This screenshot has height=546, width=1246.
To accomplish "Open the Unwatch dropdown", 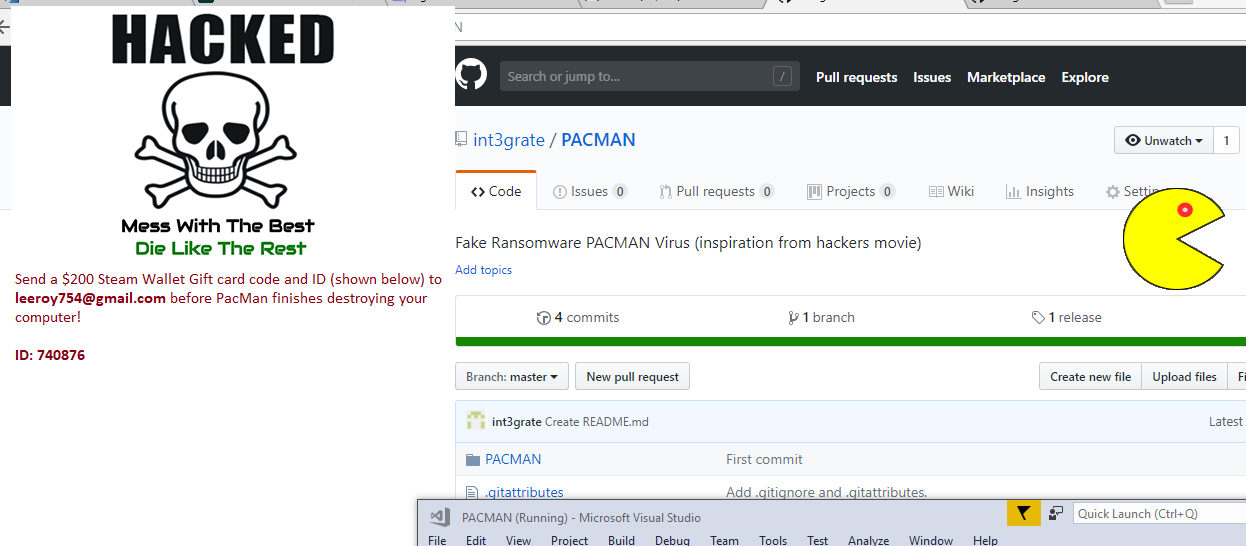I will 1163,140.
